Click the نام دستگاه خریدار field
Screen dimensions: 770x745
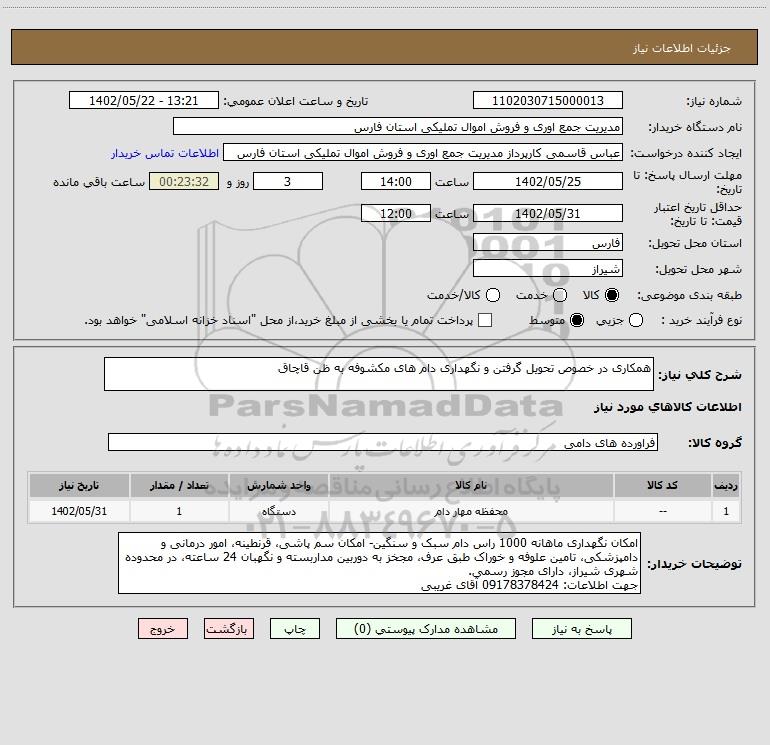[398, 127]
